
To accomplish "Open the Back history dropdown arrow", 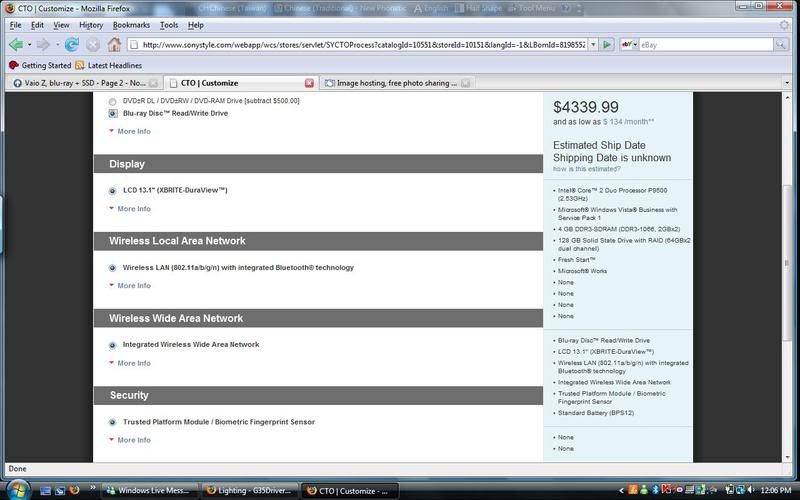I will pos(29,45).
